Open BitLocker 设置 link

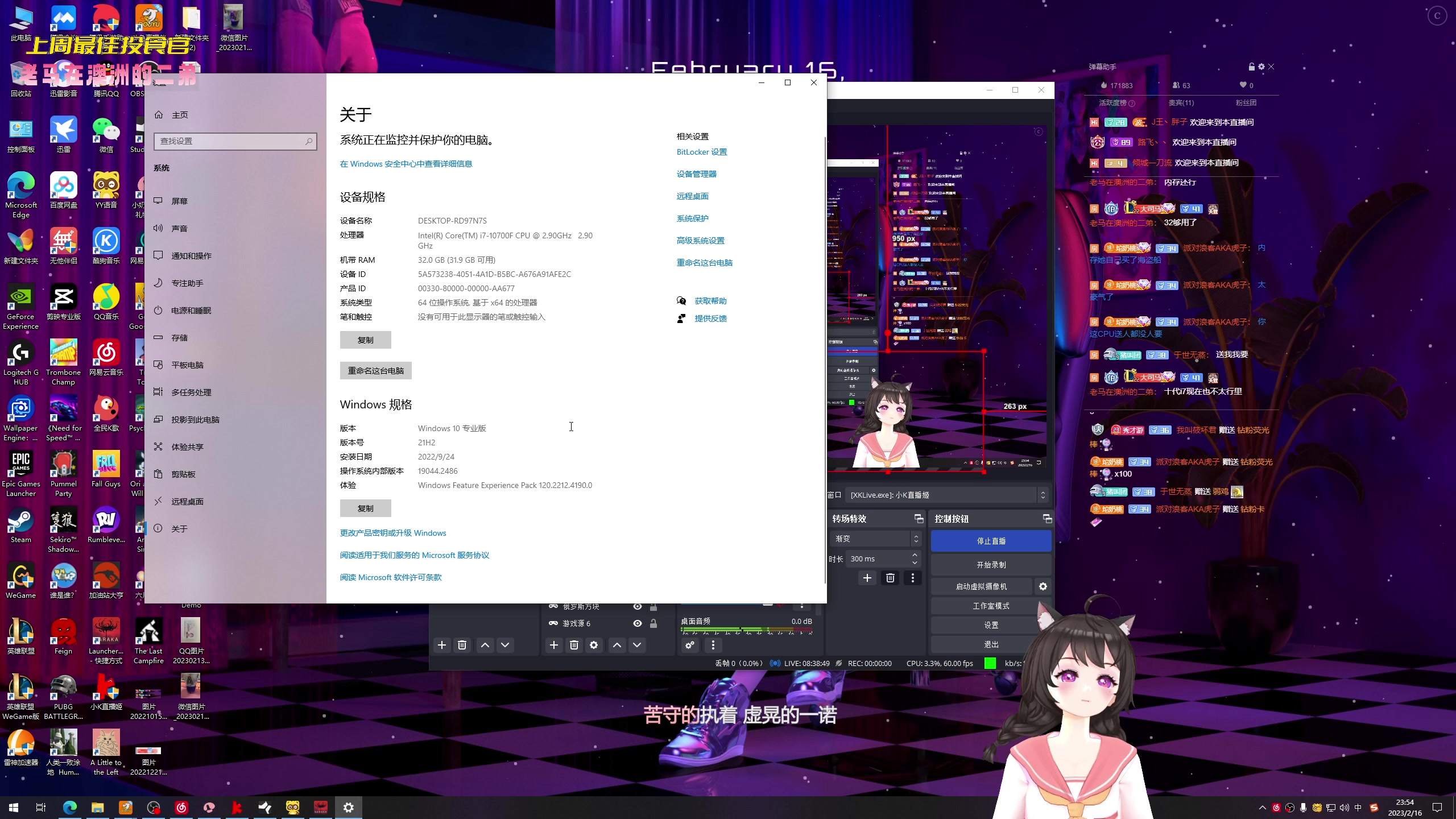tap(702, 152)
